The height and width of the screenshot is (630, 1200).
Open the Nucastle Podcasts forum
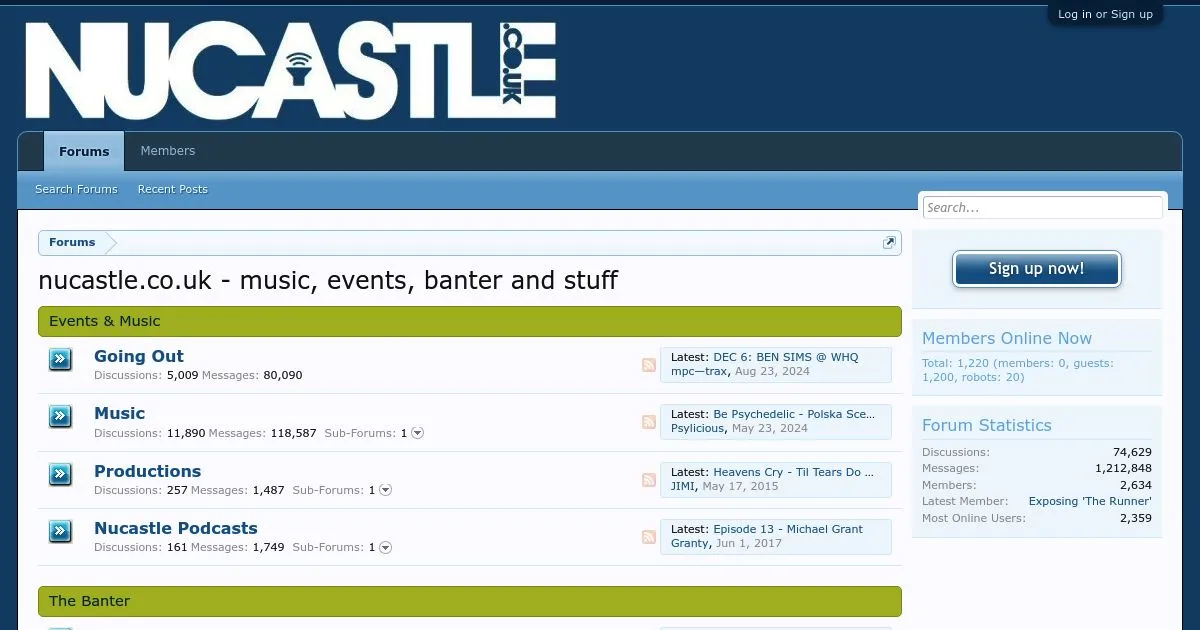pos(176,528)
